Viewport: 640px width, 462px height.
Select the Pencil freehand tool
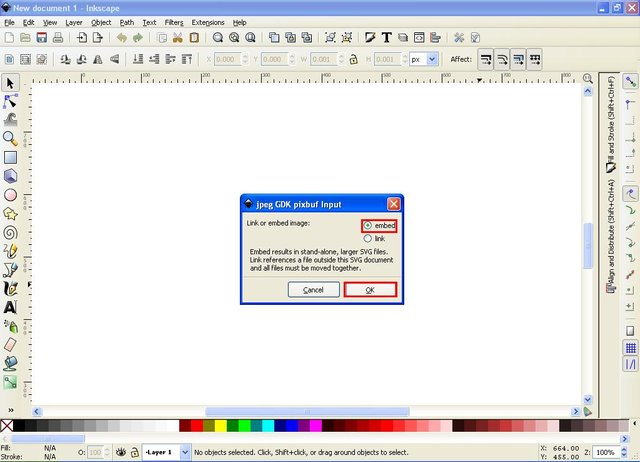10,251
